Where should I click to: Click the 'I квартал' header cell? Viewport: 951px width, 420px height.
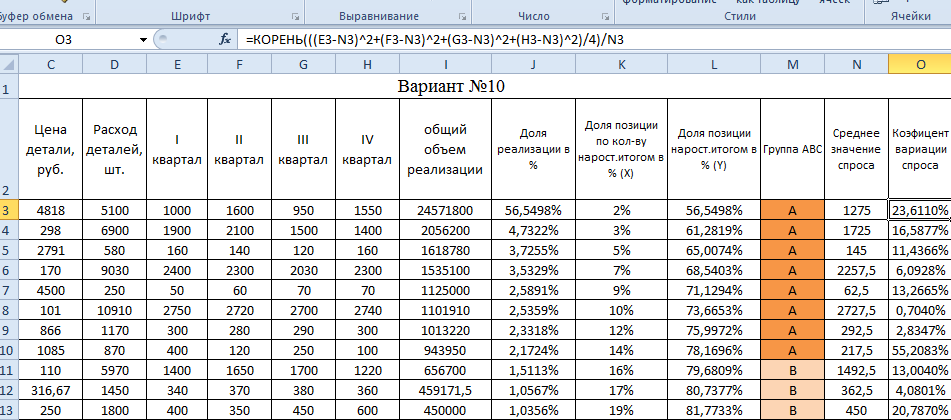[177, 149]
